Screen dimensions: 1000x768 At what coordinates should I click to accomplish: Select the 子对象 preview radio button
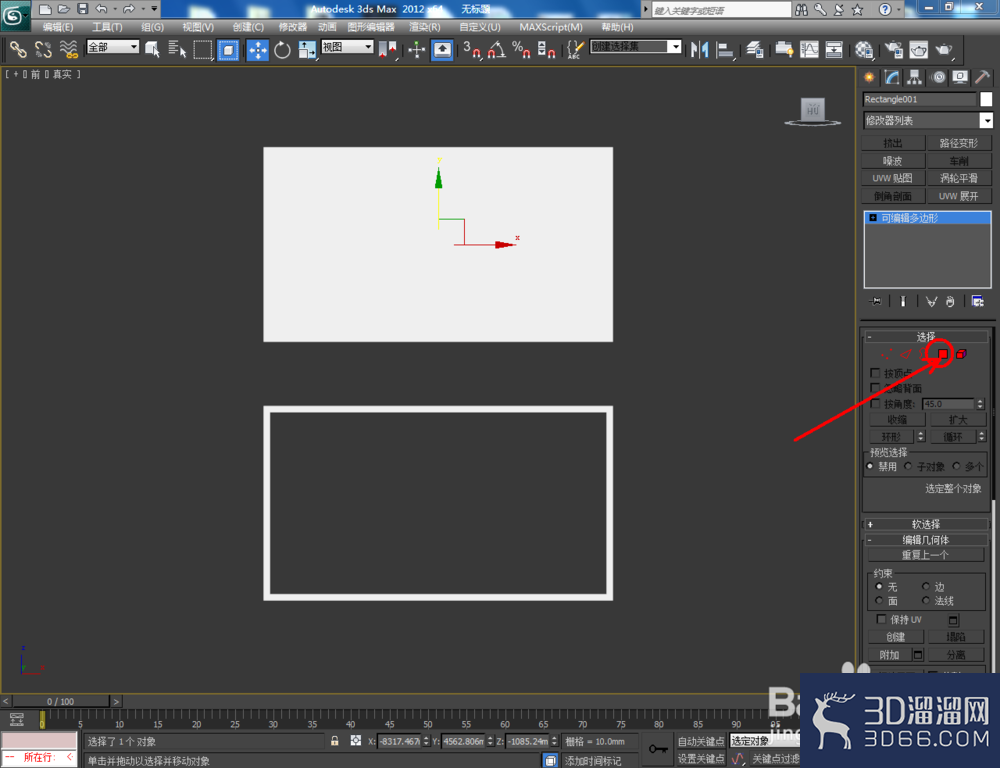(908, 466)
